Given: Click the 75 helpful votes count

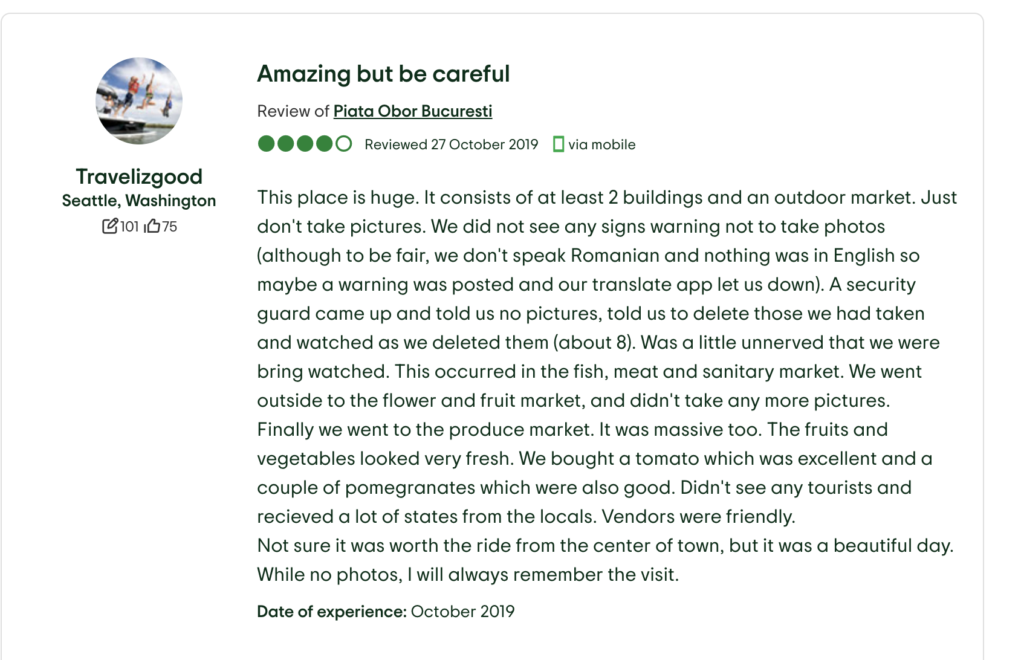Looking at the screenshot, I should pos(169,226).
